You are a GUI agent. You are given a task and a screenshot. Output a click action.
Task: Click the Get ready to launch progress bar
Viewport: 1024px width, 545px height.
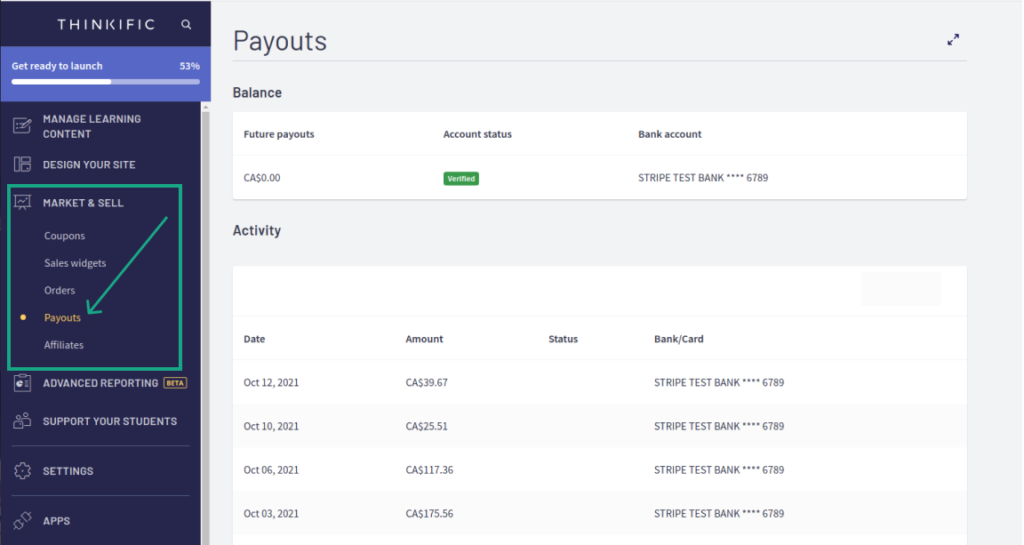(x=105, y=82)
